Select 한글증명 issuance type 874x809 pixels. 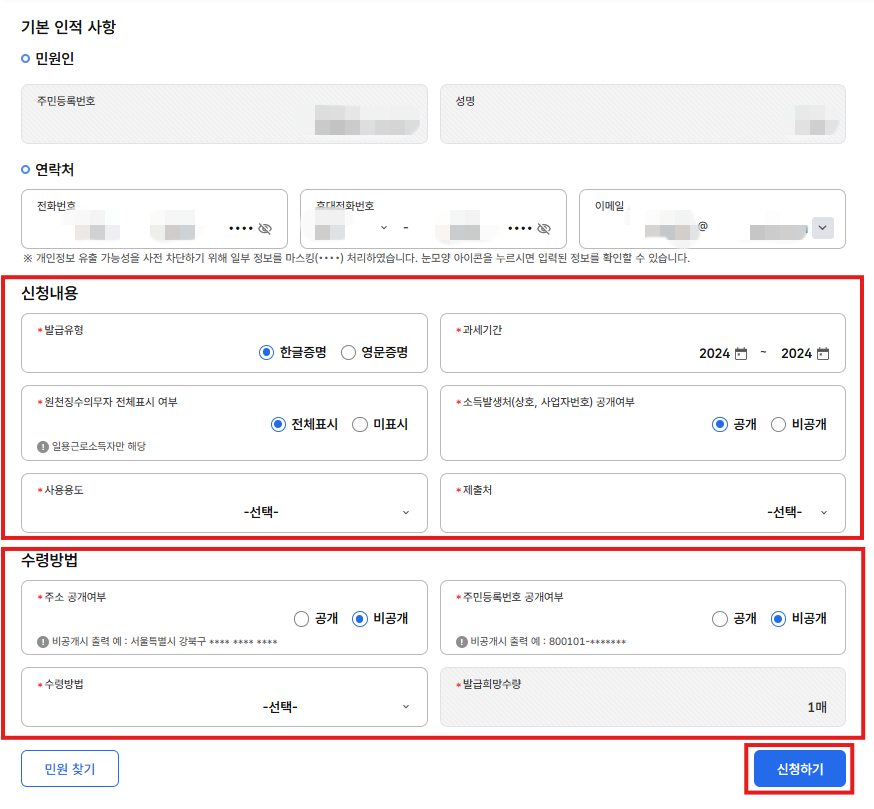point(266,353)
